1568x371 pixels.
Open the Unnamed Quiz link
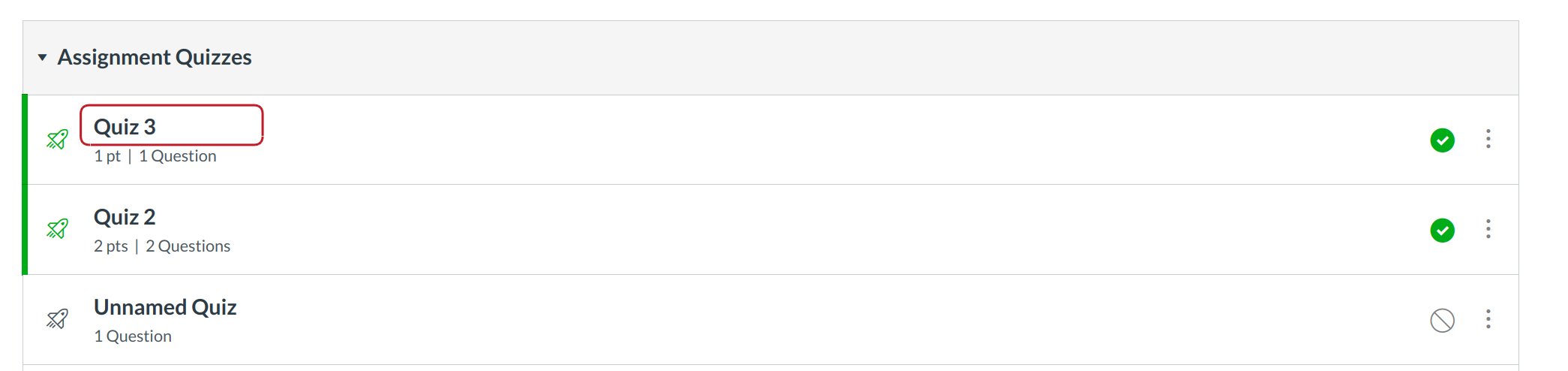[165, 307]
